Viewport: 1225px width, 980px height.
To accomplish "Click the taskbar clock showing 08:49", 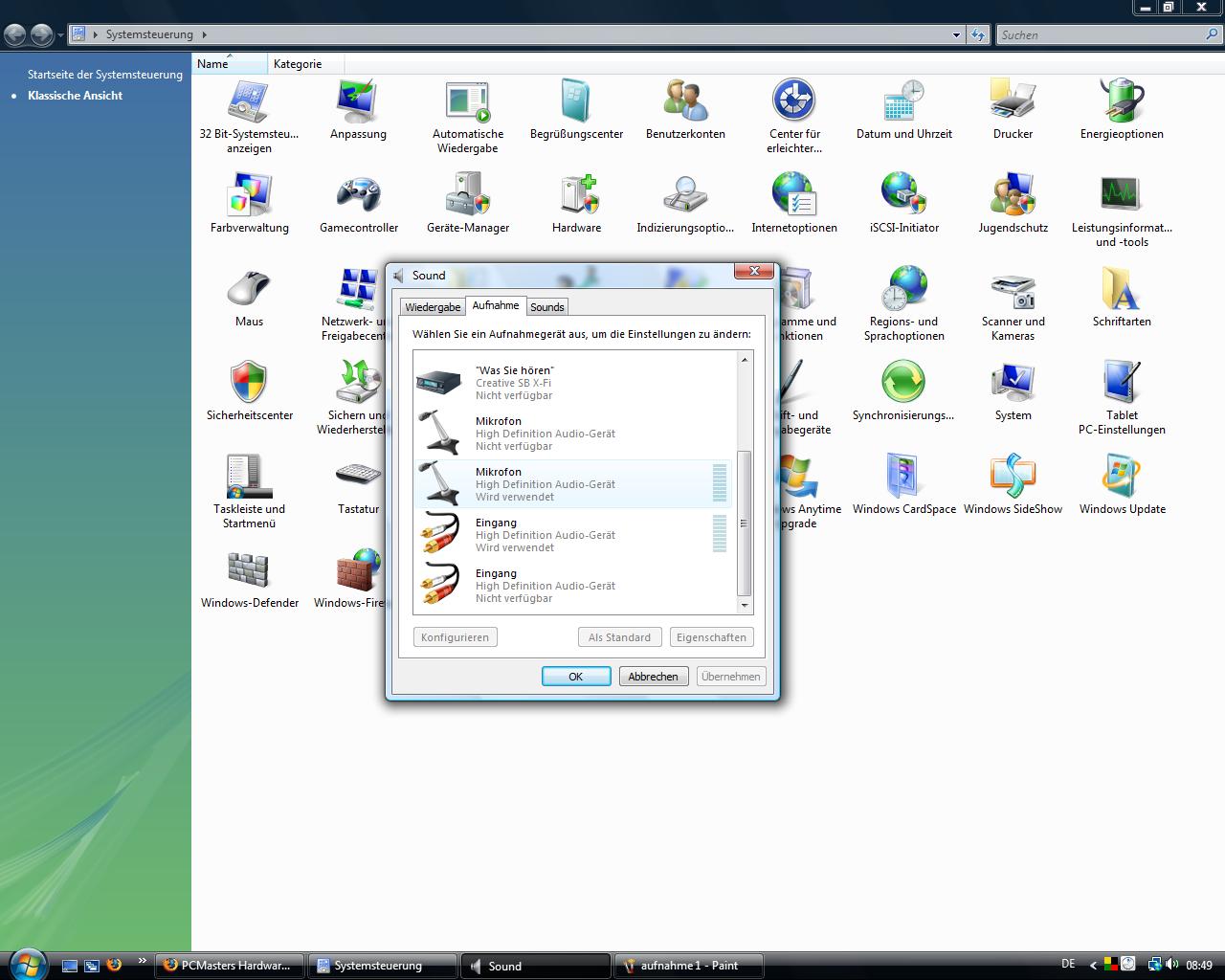I will [1199, 966].
